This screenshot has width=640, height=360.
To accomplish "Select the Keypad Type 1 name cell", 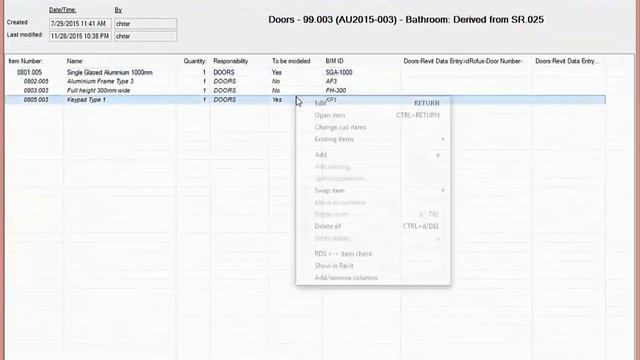I will [x=86, y=100].
